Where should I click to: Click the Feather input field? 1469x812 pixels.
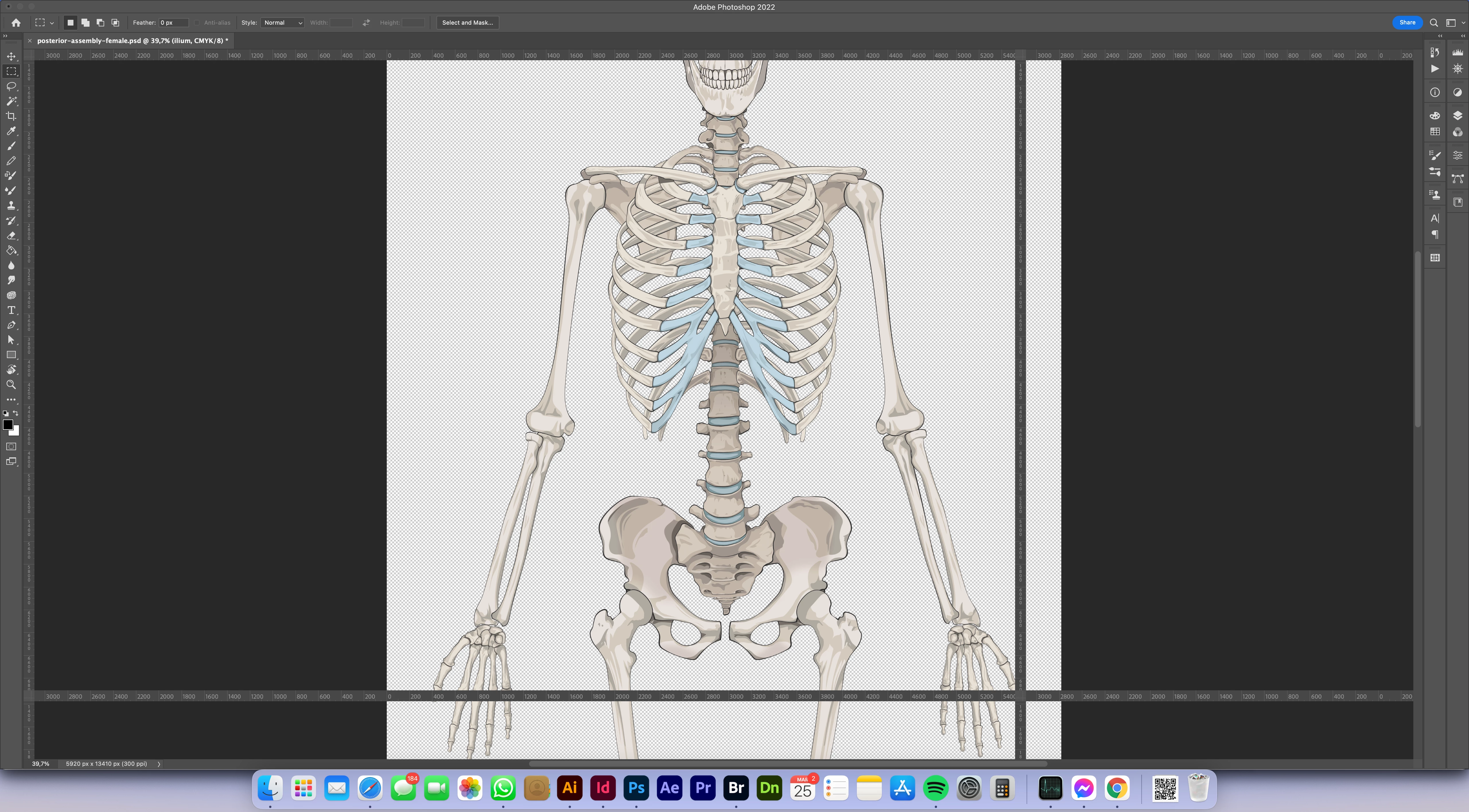pyautogui.click(x=173, y=23)
